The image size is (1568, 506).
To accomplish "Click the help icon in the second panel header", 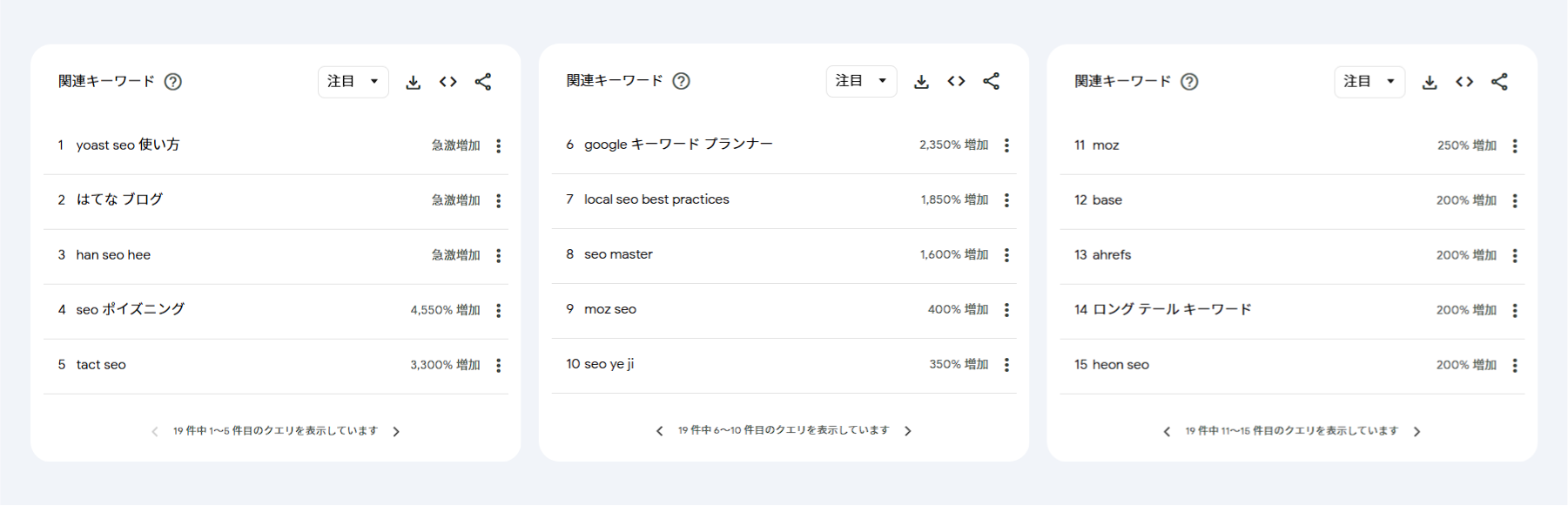I will (683, 81).
